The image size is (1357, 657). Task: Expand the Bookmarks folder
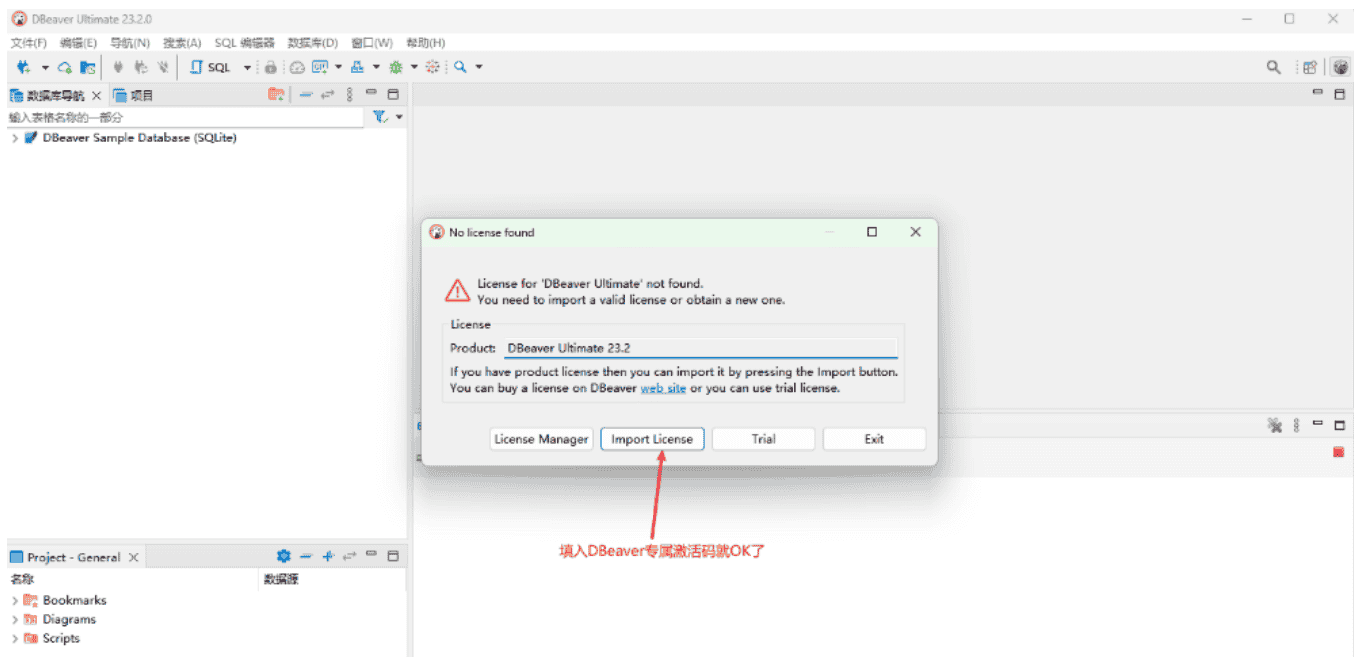(x=15, y=600)
